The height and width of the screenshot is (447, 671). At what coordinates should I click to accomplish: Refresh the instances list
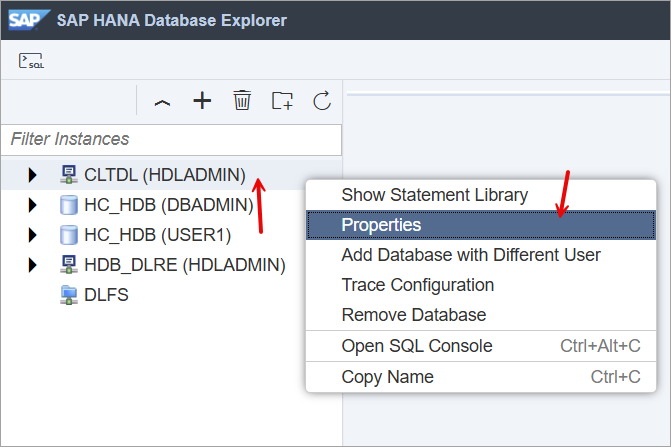tap(322, 101)
